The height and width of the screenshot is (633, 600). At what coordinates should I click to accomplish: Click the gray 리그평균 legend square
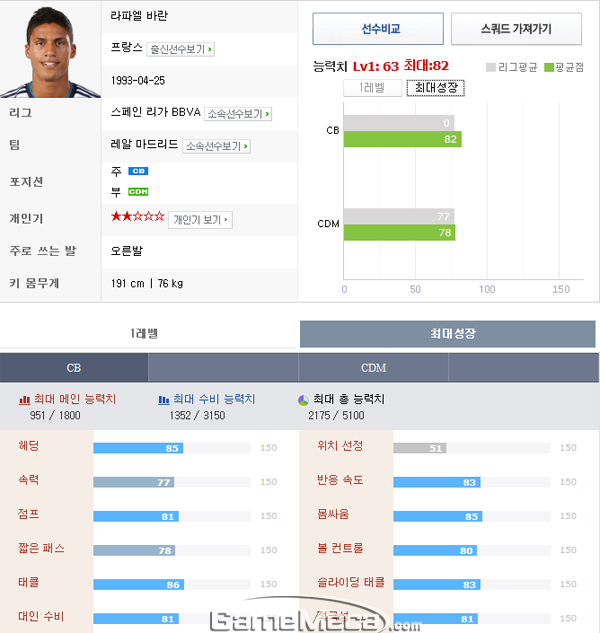(x=491, y=67)
